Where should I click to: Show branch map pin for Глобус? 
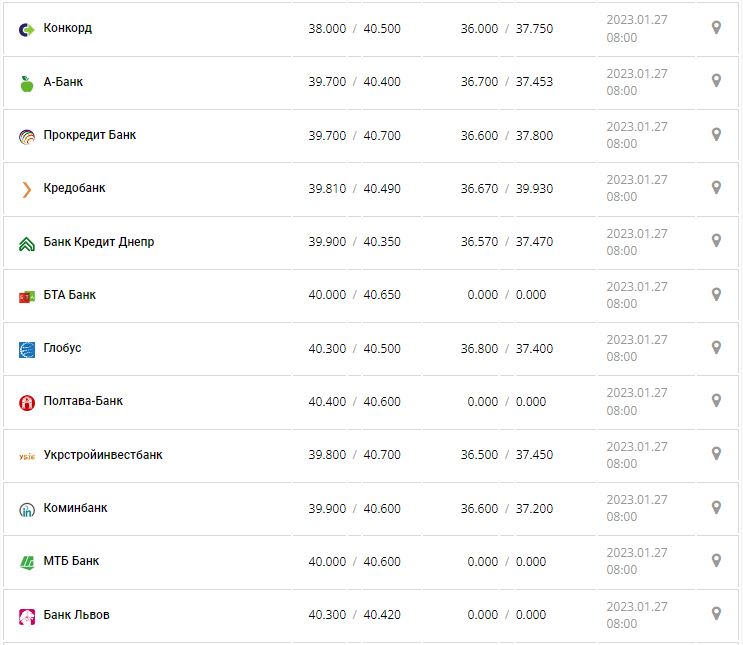[716, 347]
